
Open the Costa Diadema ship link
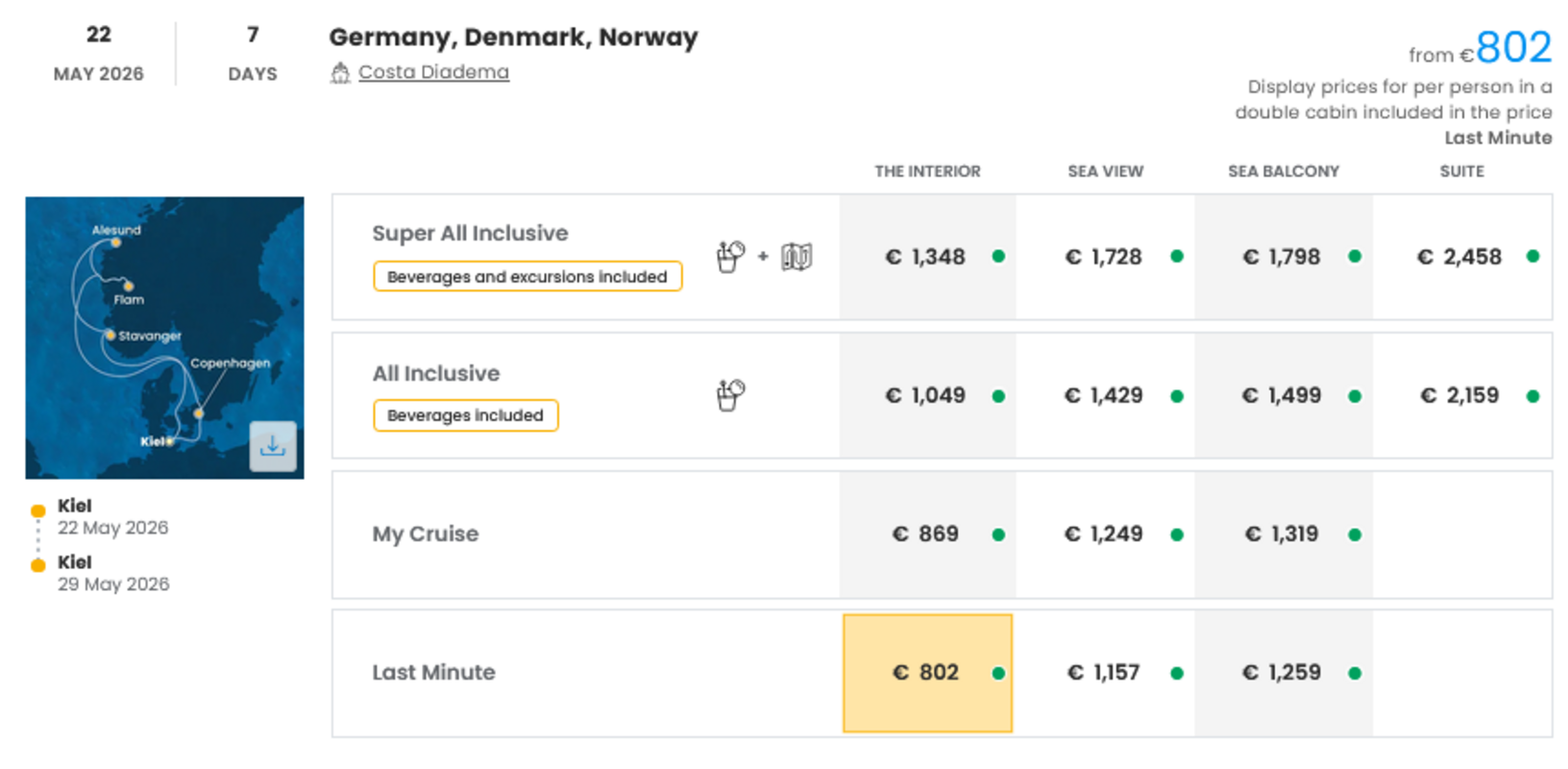click(x=433, y=72)
